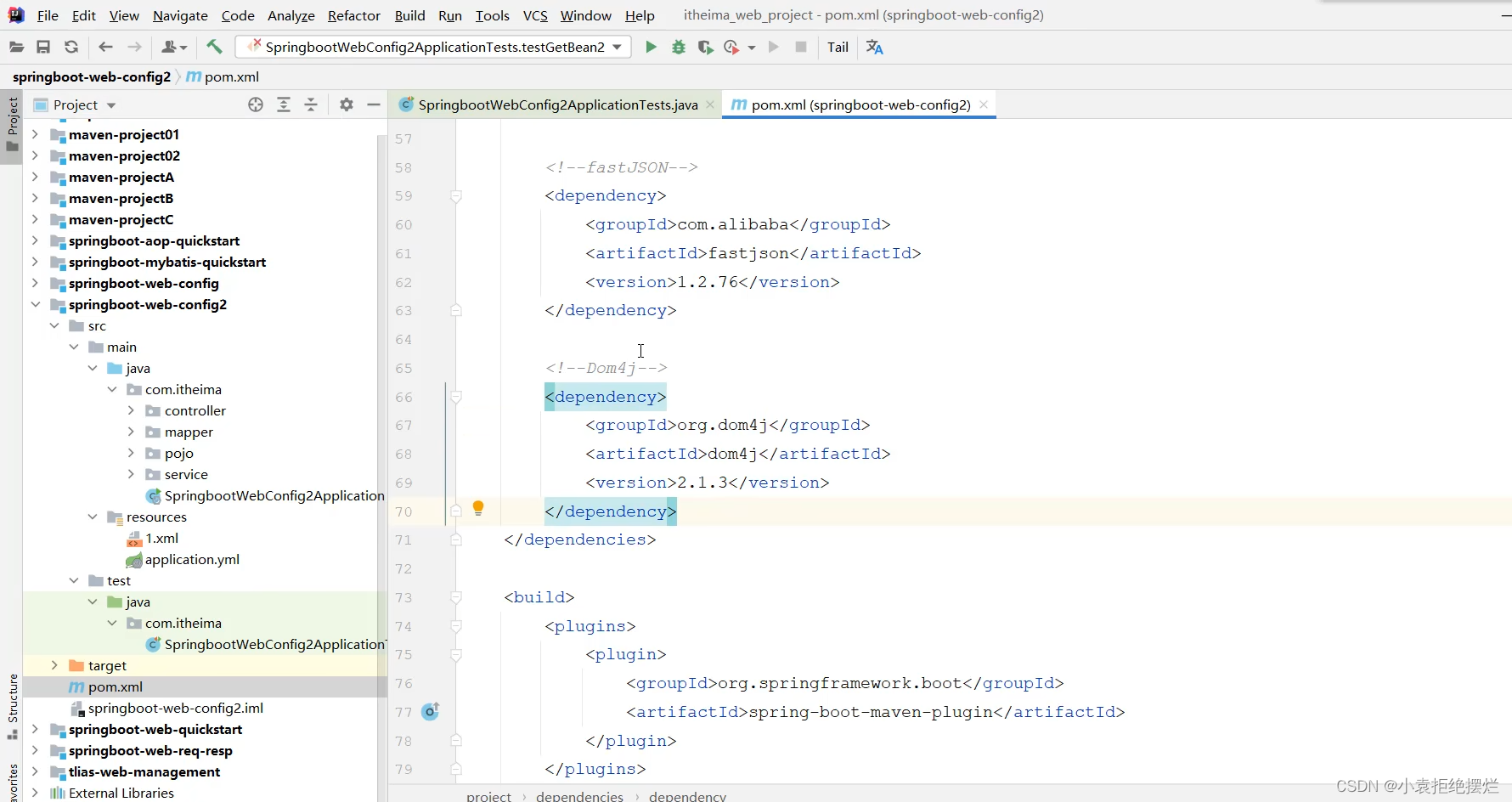Place the cursor in the dom4j artifactId line
Image resolution: width=1512 pixels, height=802 pixels.
pyautogui.click(x=737, y=454)
